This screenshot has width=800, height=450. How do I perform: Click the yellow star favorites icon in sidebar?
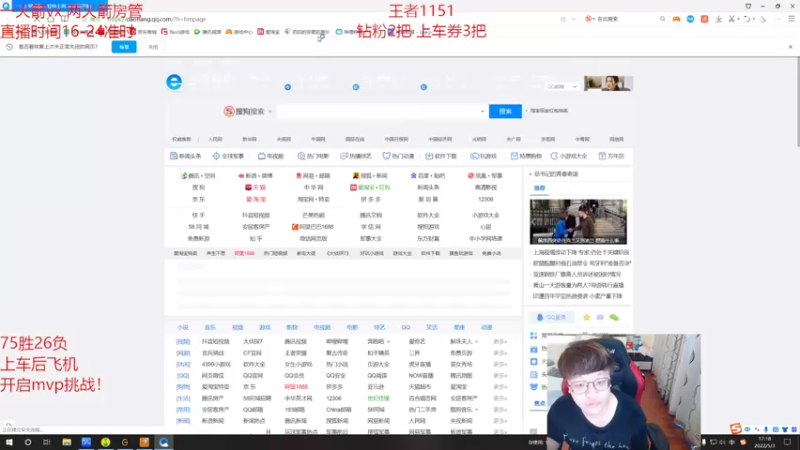click(586, 317)
